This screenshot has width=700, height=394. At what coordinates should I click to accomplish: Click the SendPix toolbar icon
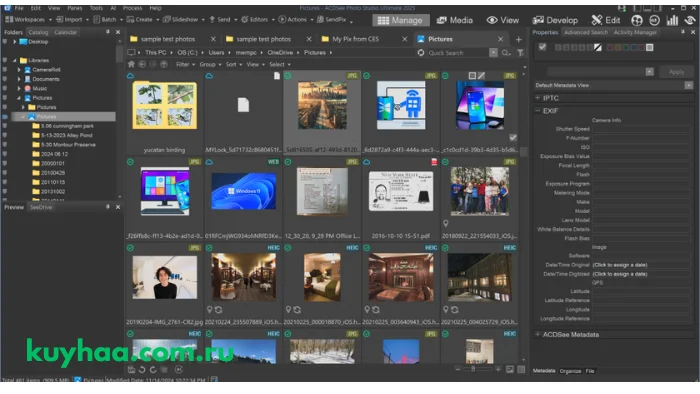pyautogui.click(x=332, y=20)
